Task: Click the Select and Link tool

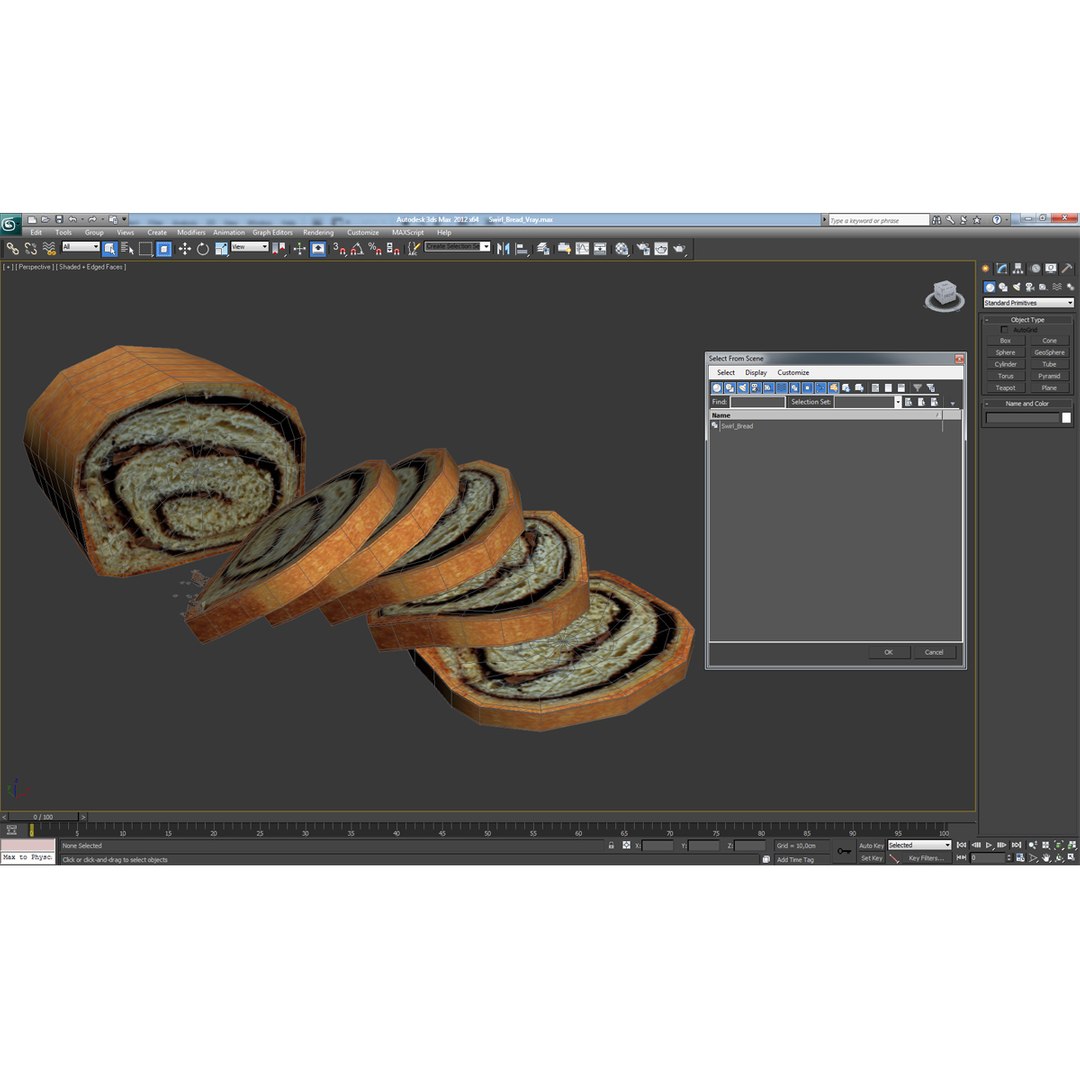Action: pyautogui.click(x=12, y=249)
